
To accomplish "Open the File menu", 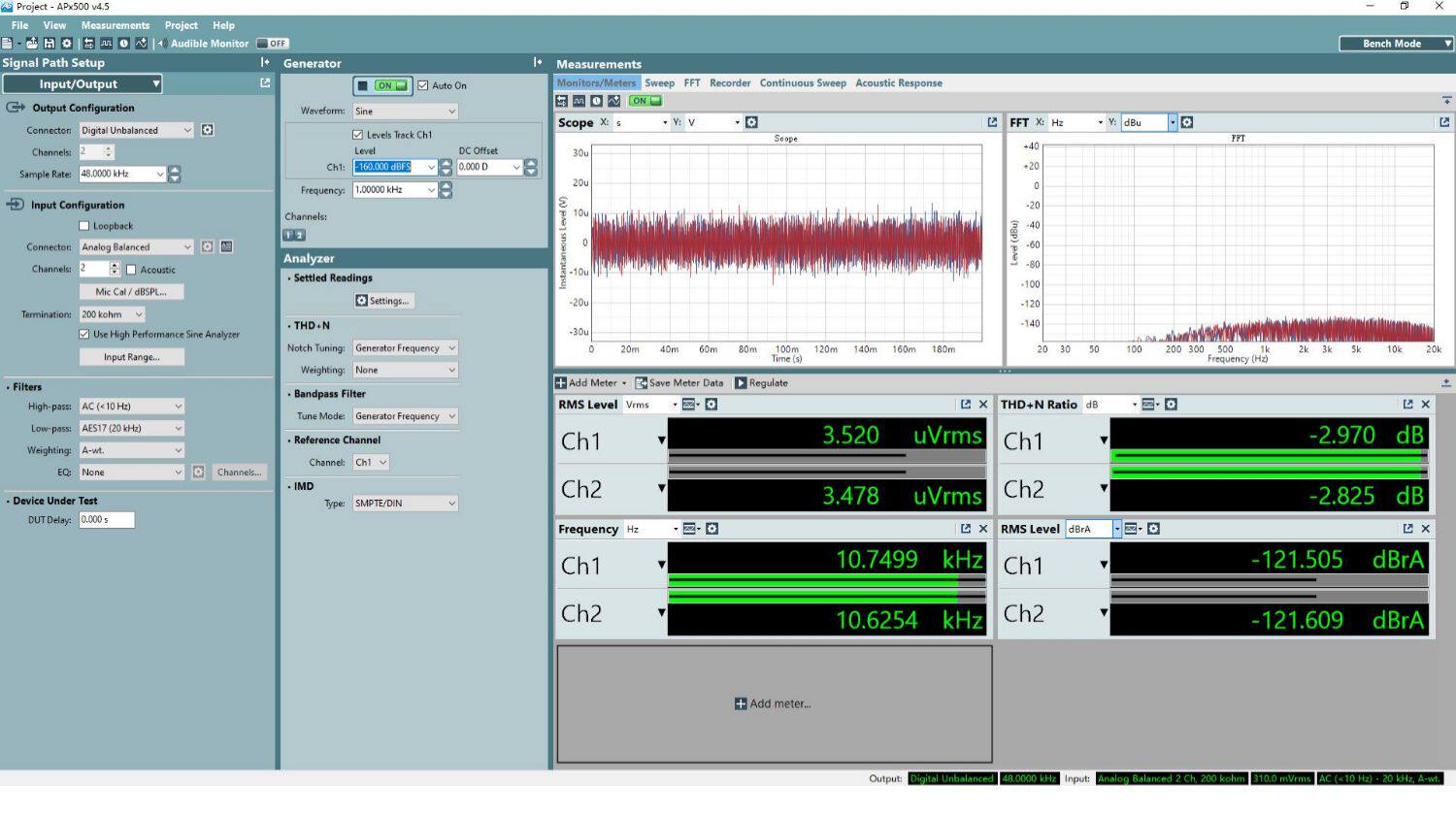I will pyautogui.click(x=19, y=25).
